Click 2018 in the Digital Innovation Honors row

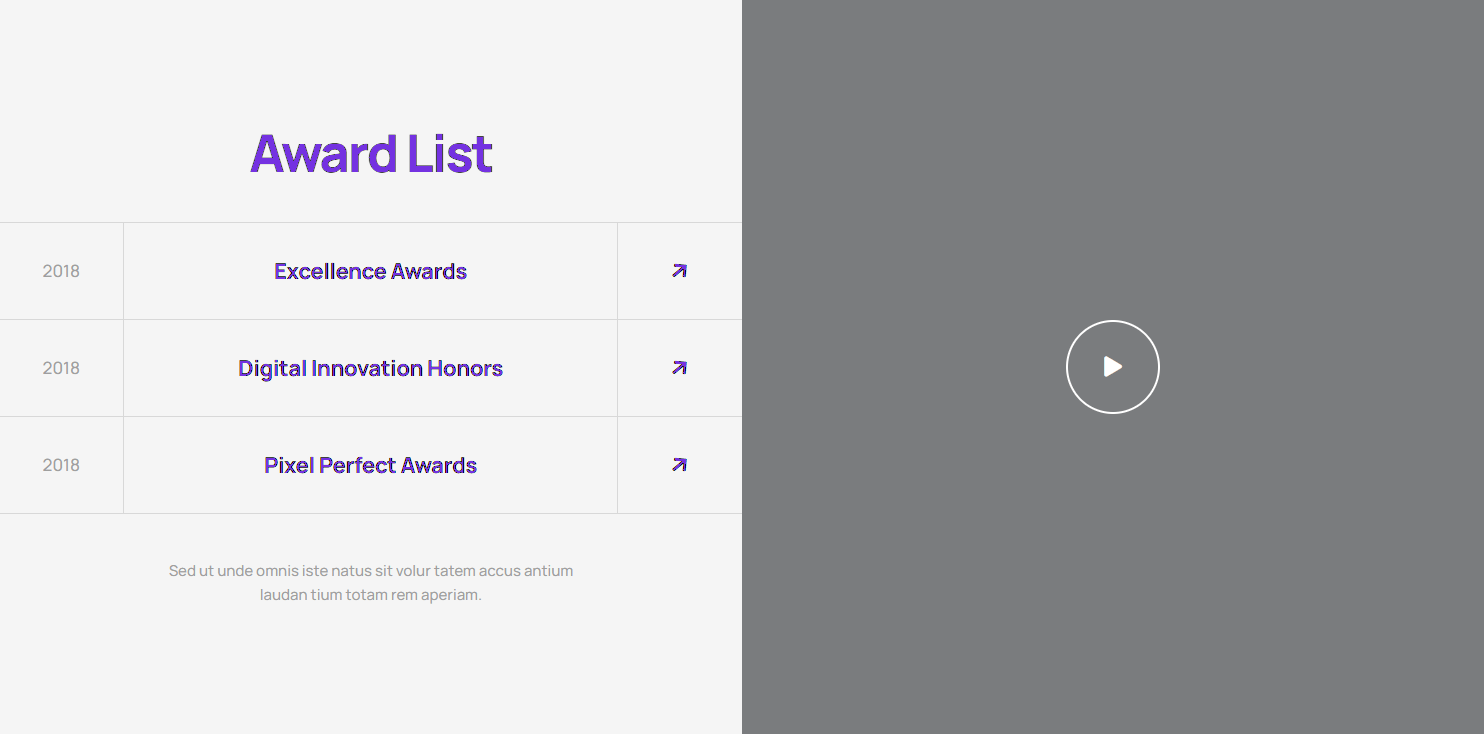tap(61, 368)
